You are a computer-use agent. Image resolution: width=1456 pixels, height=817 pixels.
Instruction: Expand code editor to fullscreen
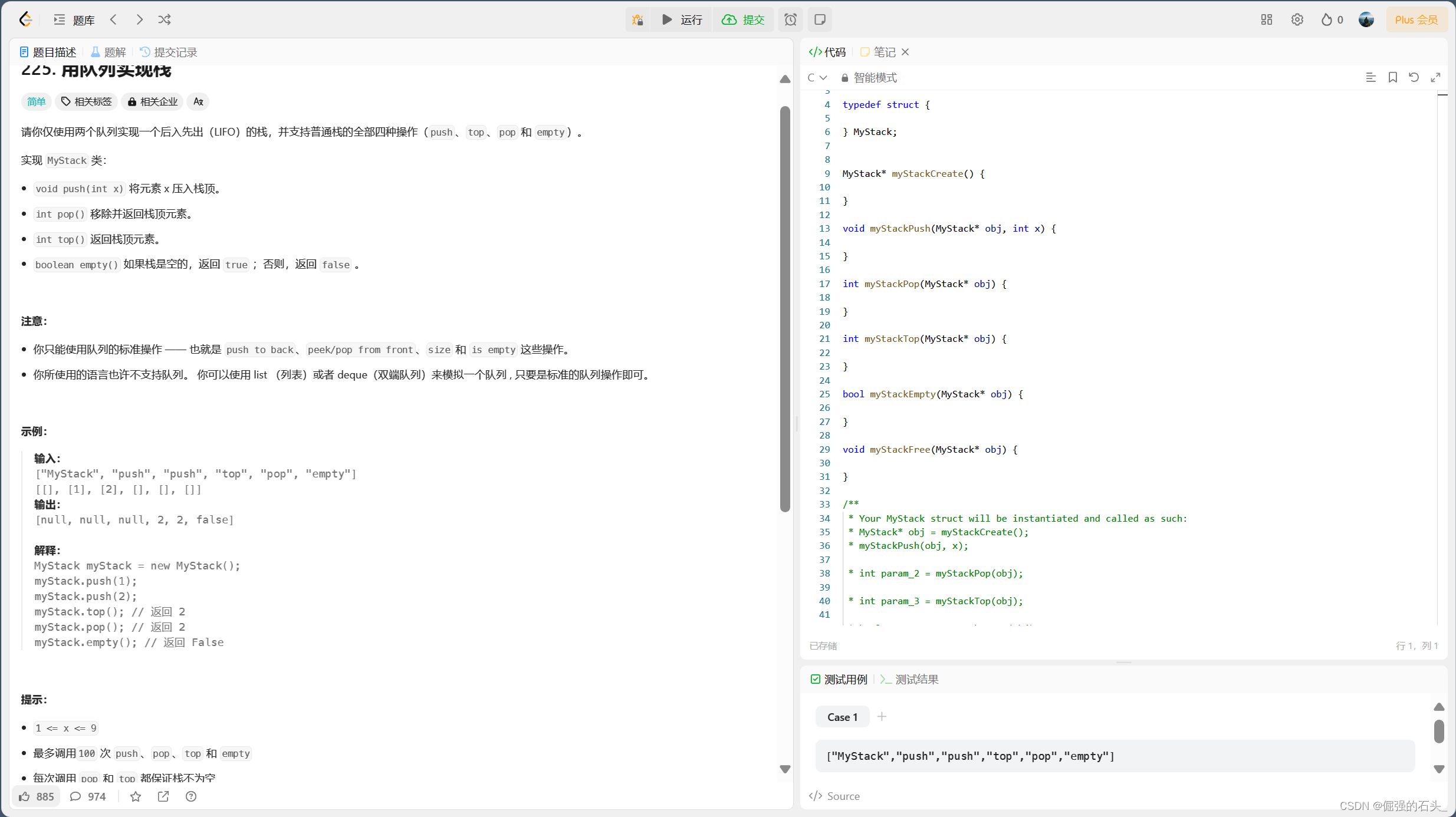pyautogui.click(x=1435, y=77)
